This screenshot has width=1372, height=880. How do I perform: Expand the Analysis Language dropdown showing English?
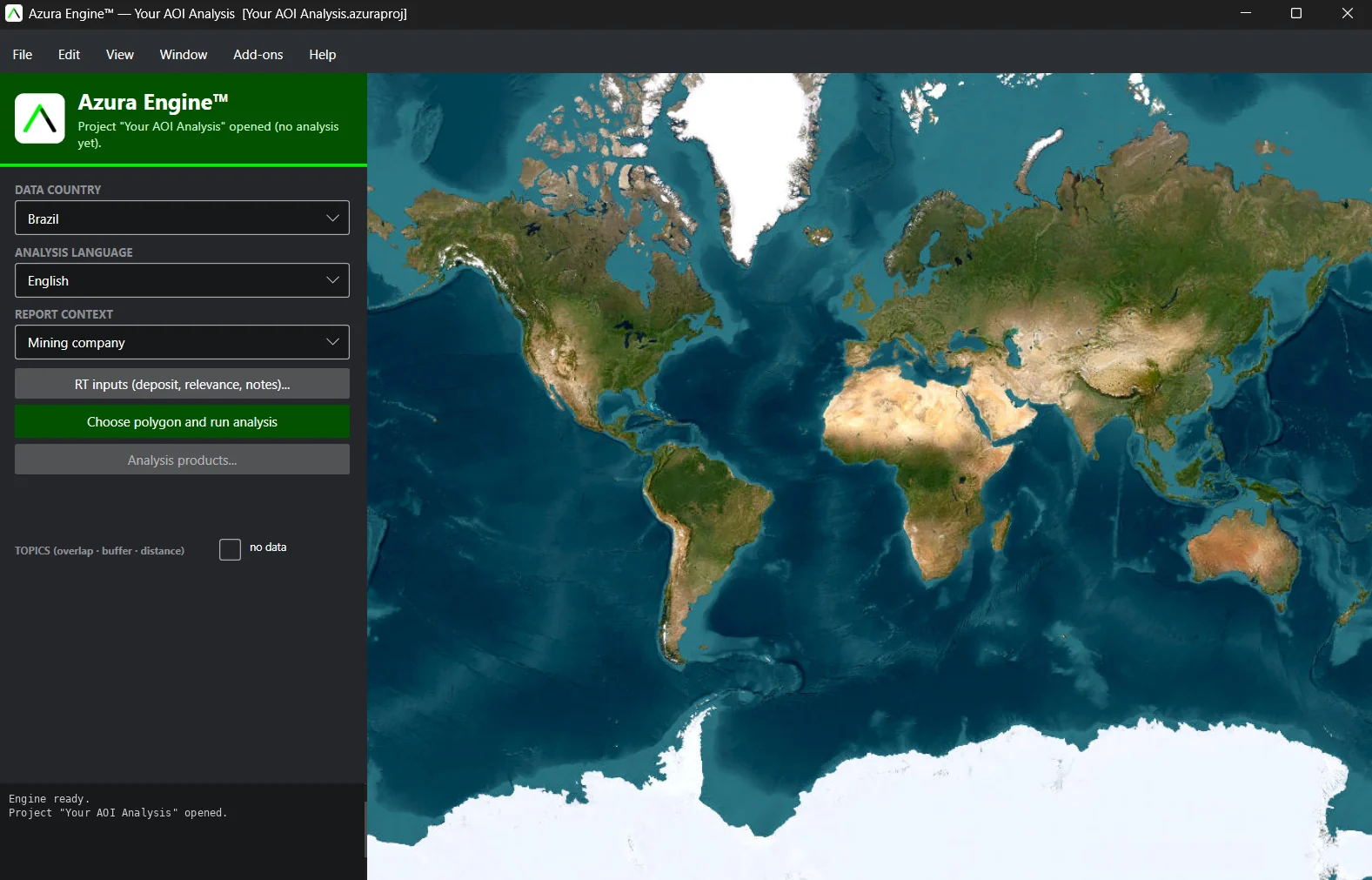[x=182, y=280]
